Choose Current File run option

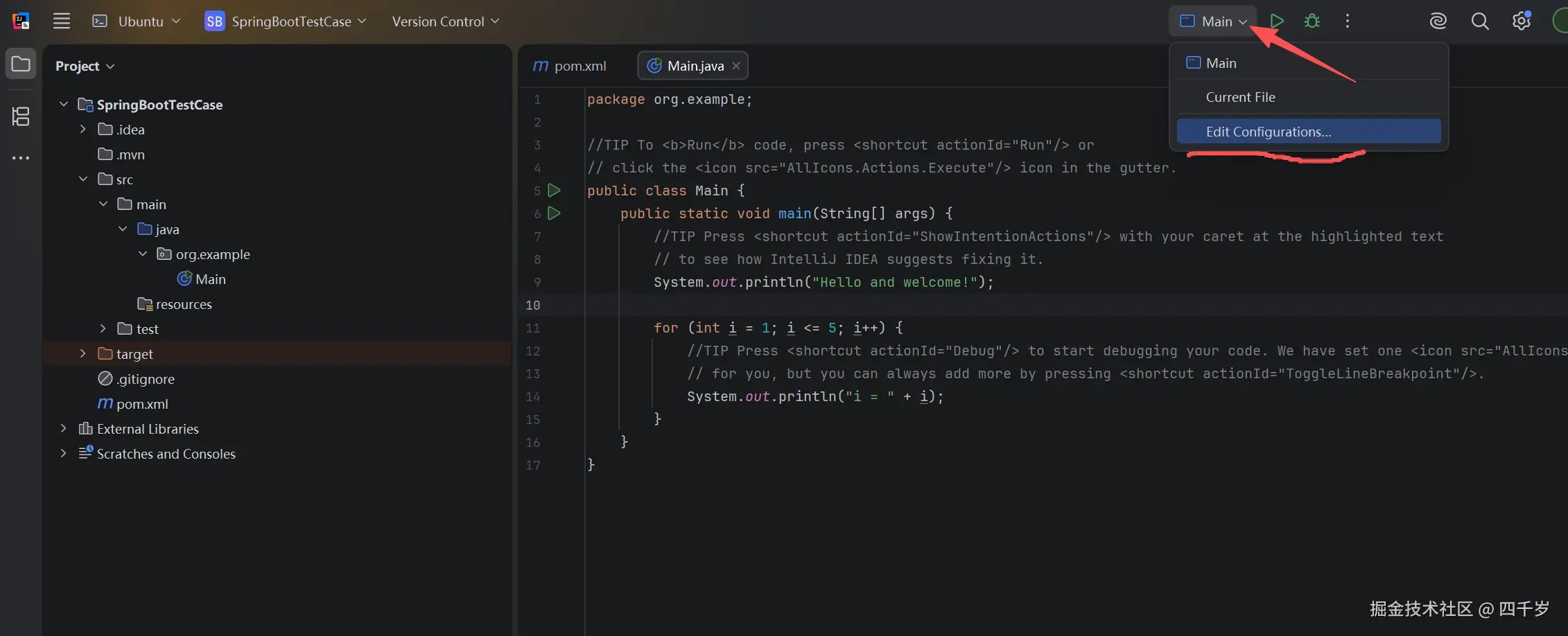pyautogui.click(x=1240, y=97)
